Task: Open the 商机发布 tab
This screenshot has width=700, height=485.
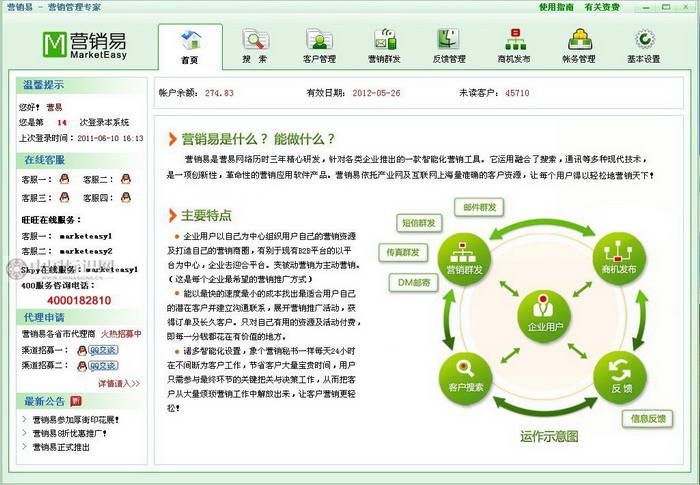Action: coord(514,47)
